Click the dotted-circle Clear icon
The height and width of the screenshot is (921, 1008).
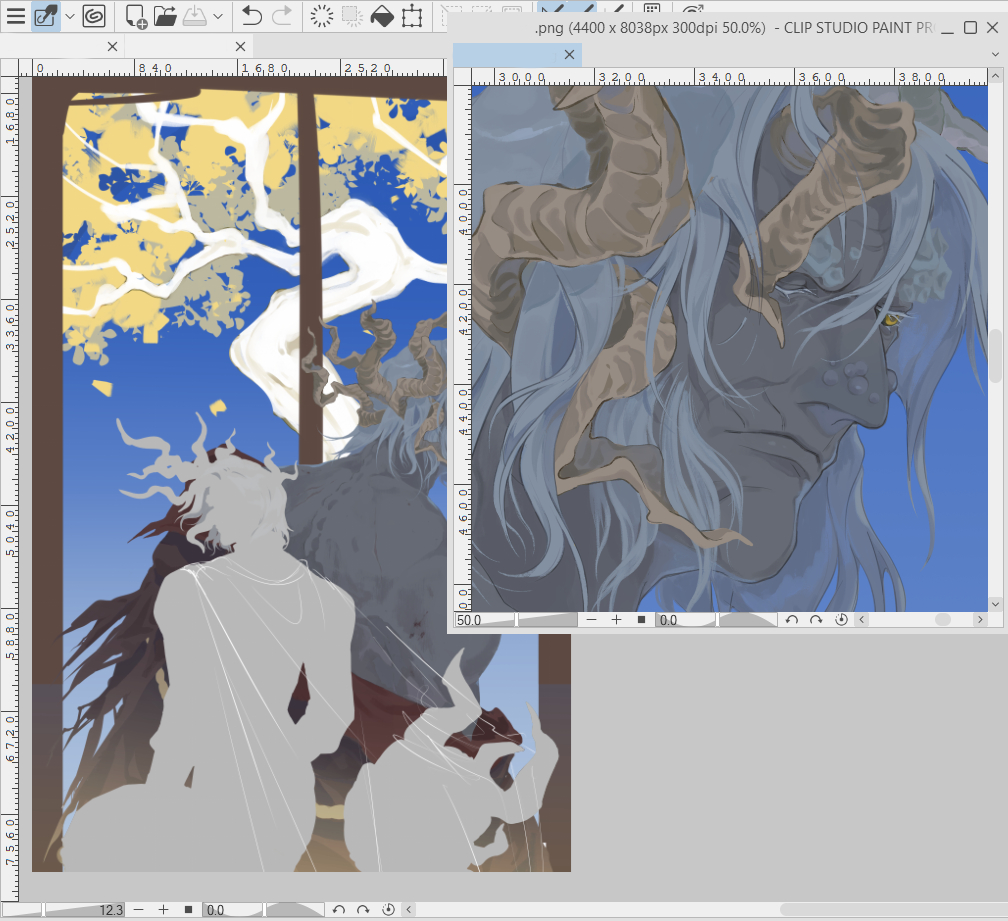[321, 16]
